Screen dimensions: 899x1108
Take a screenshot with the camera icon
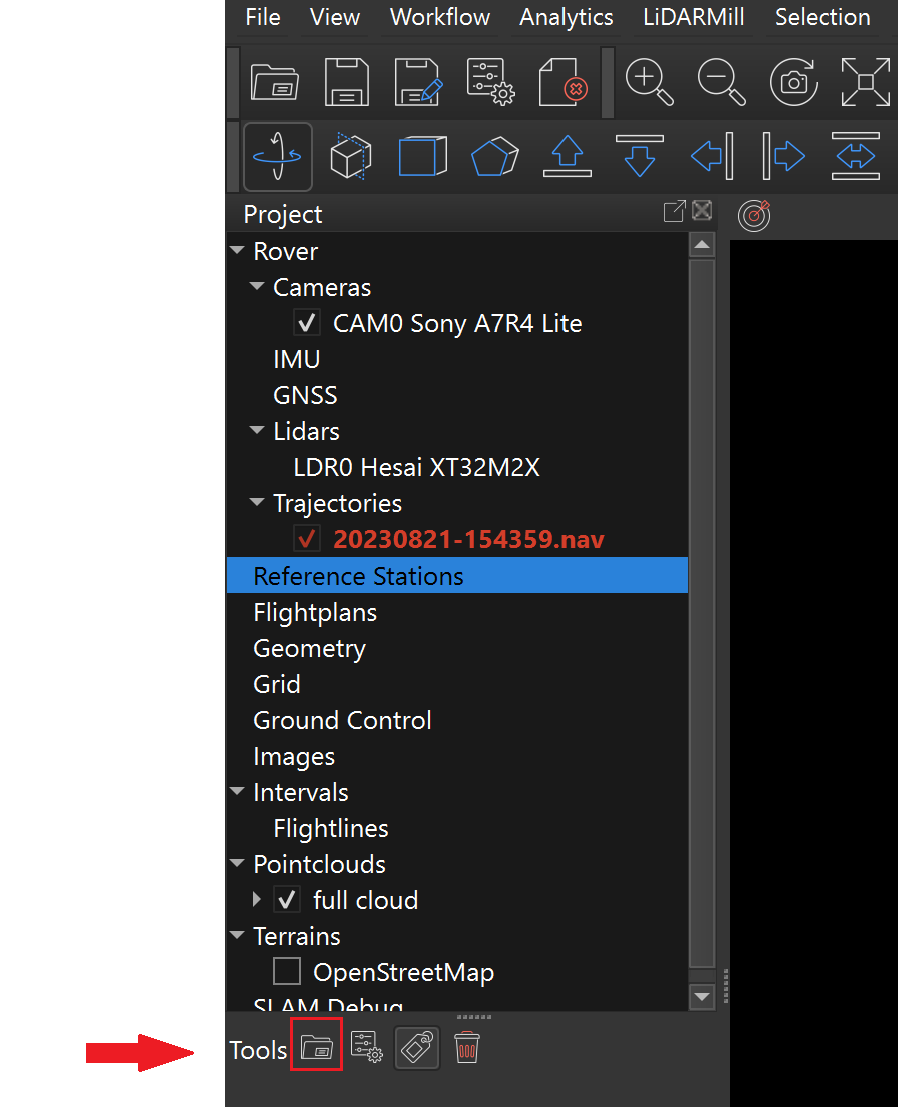tap(794, 82)
